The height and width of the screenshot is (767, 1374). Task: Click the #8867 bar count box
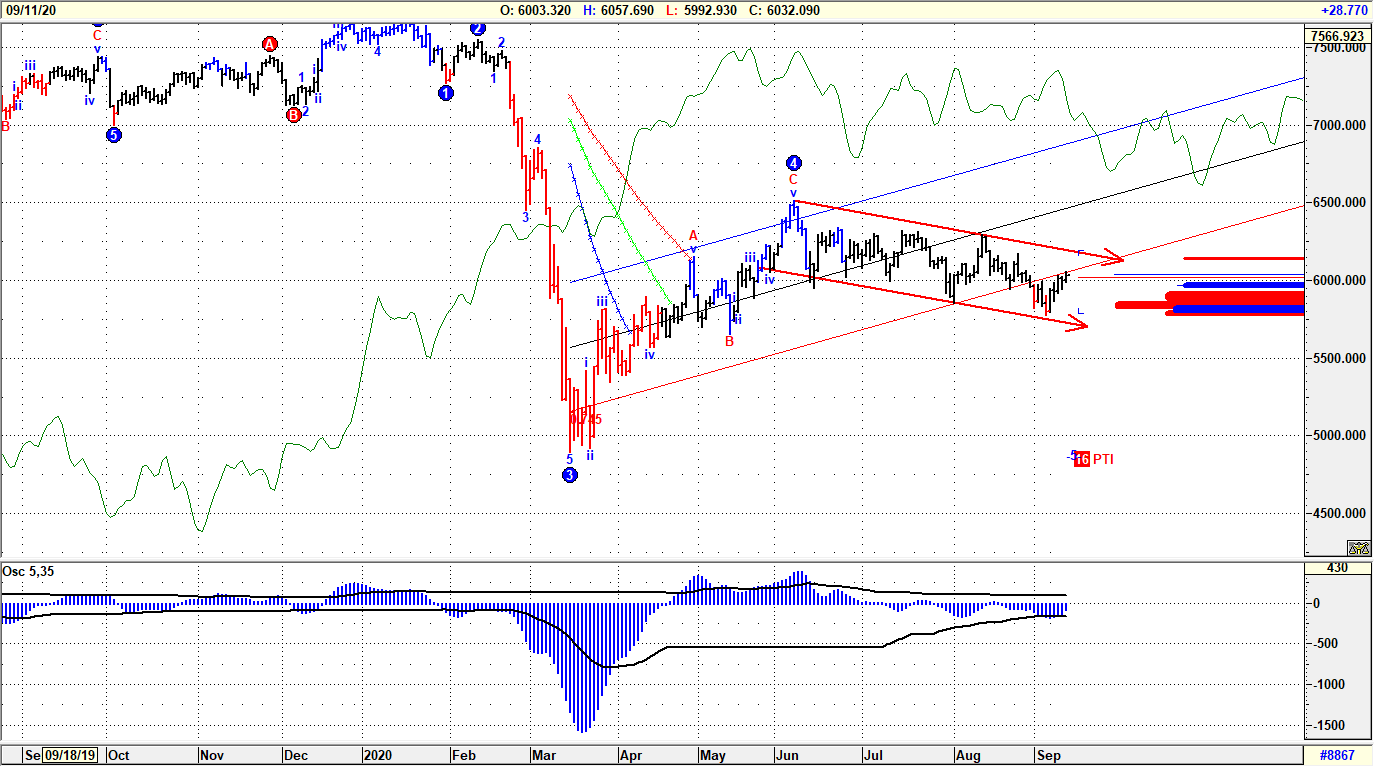[1339, 756]
